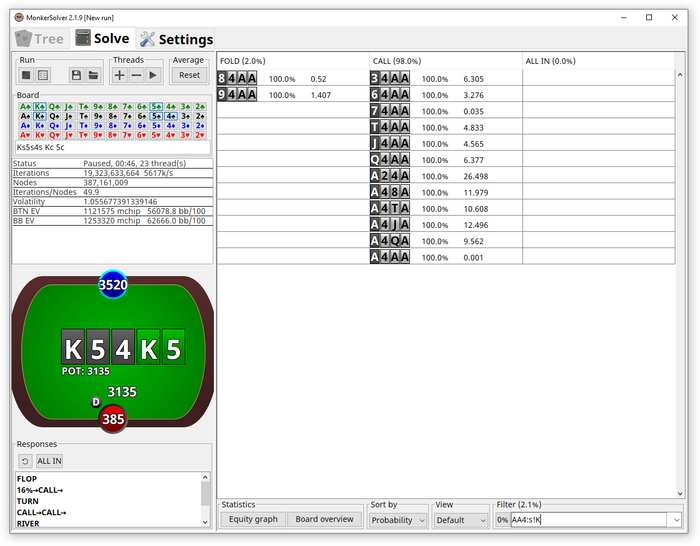Click the Volatility value 1.055677391339146

(x=120, y=202)
